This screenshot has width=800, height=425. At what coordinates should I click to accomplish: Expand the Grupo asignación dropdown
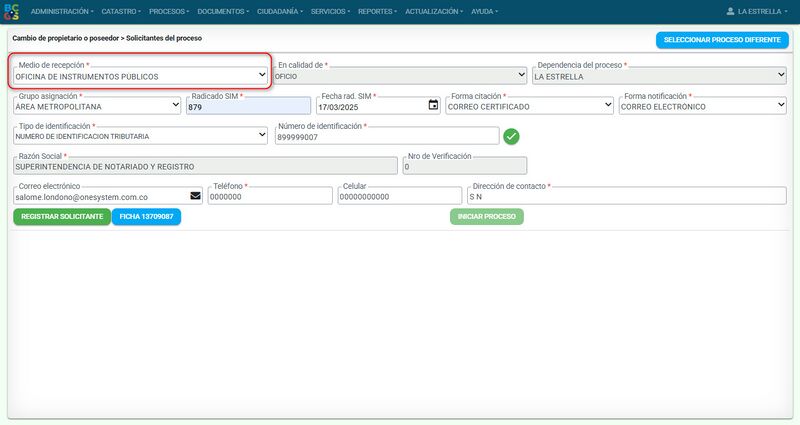97,106
